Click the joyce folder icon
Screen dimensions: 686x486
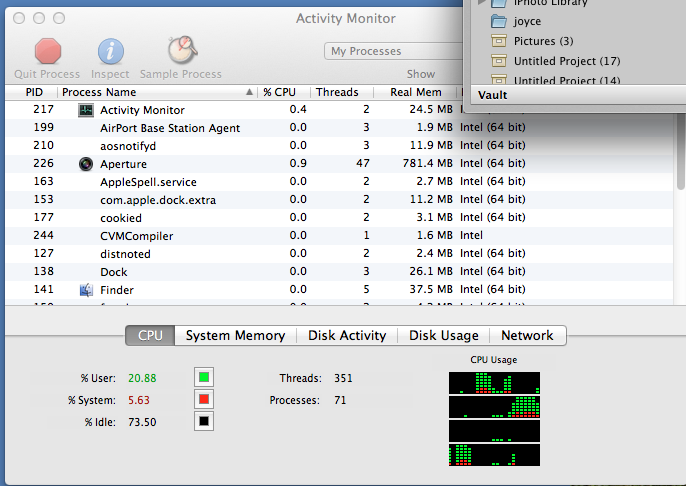tap(498, 21)
